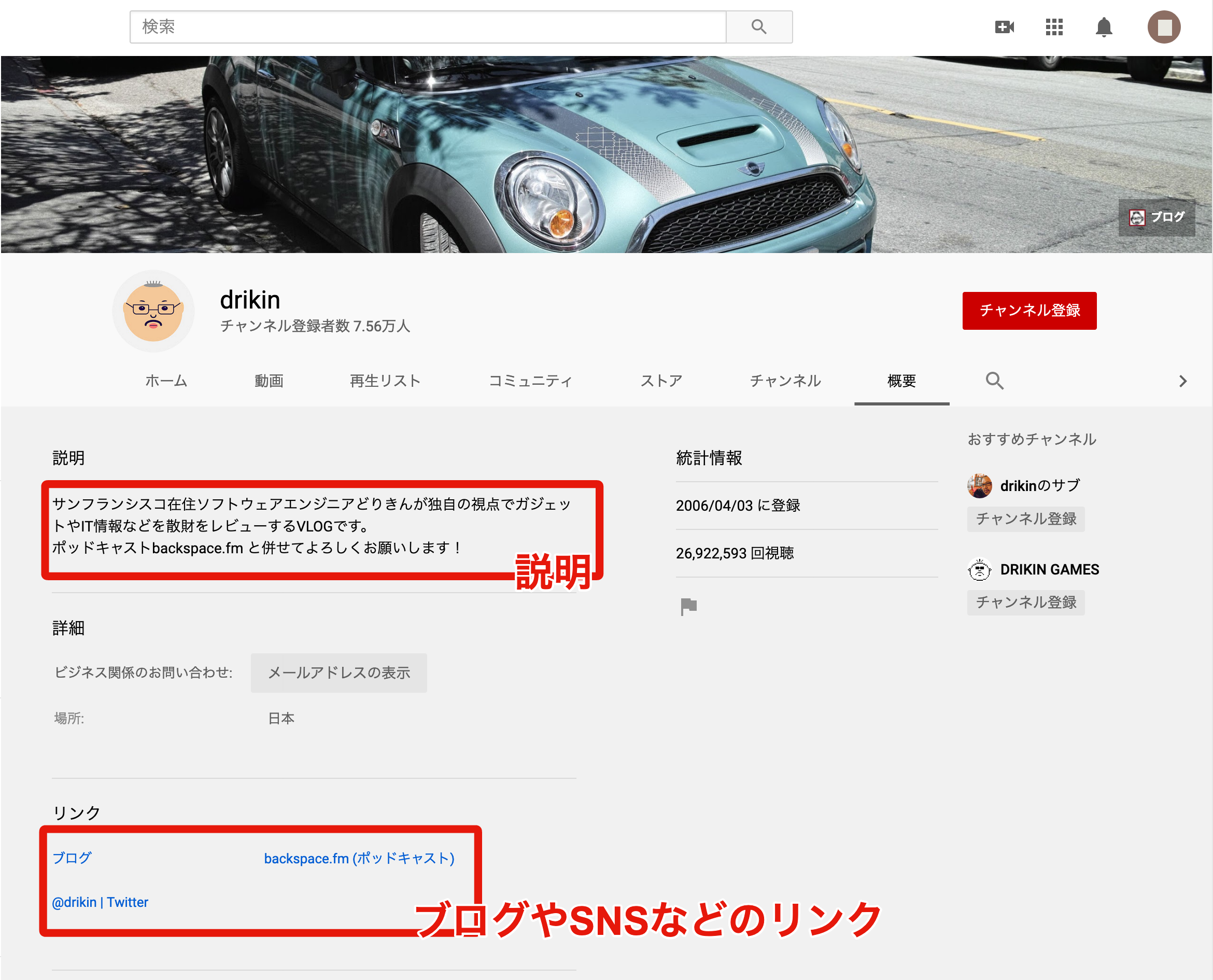Switch to the 動画 tab
This screenshot has width=1213, height=980.
pos(269,381)
